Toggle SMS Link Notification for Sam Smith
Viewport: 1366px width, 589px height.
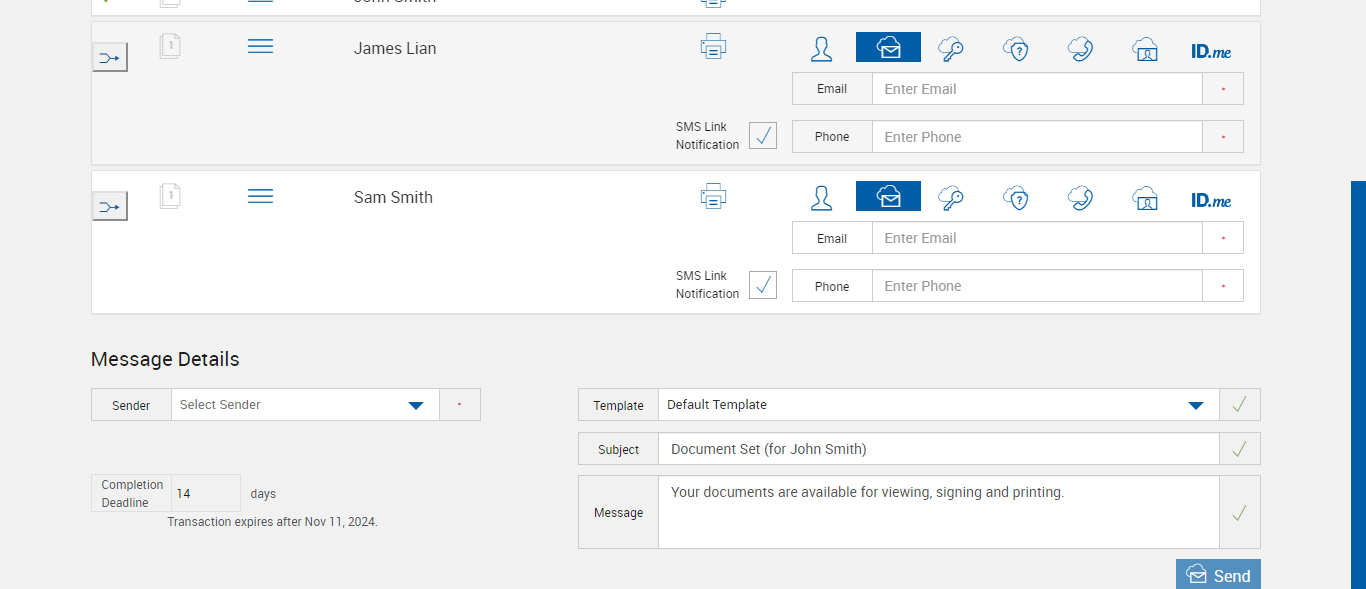click(x=763, y=285)
